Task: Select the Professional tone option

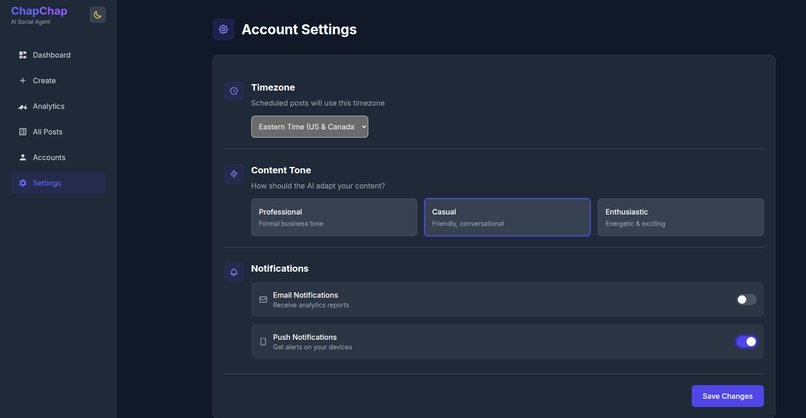Action: click(334, 217)
